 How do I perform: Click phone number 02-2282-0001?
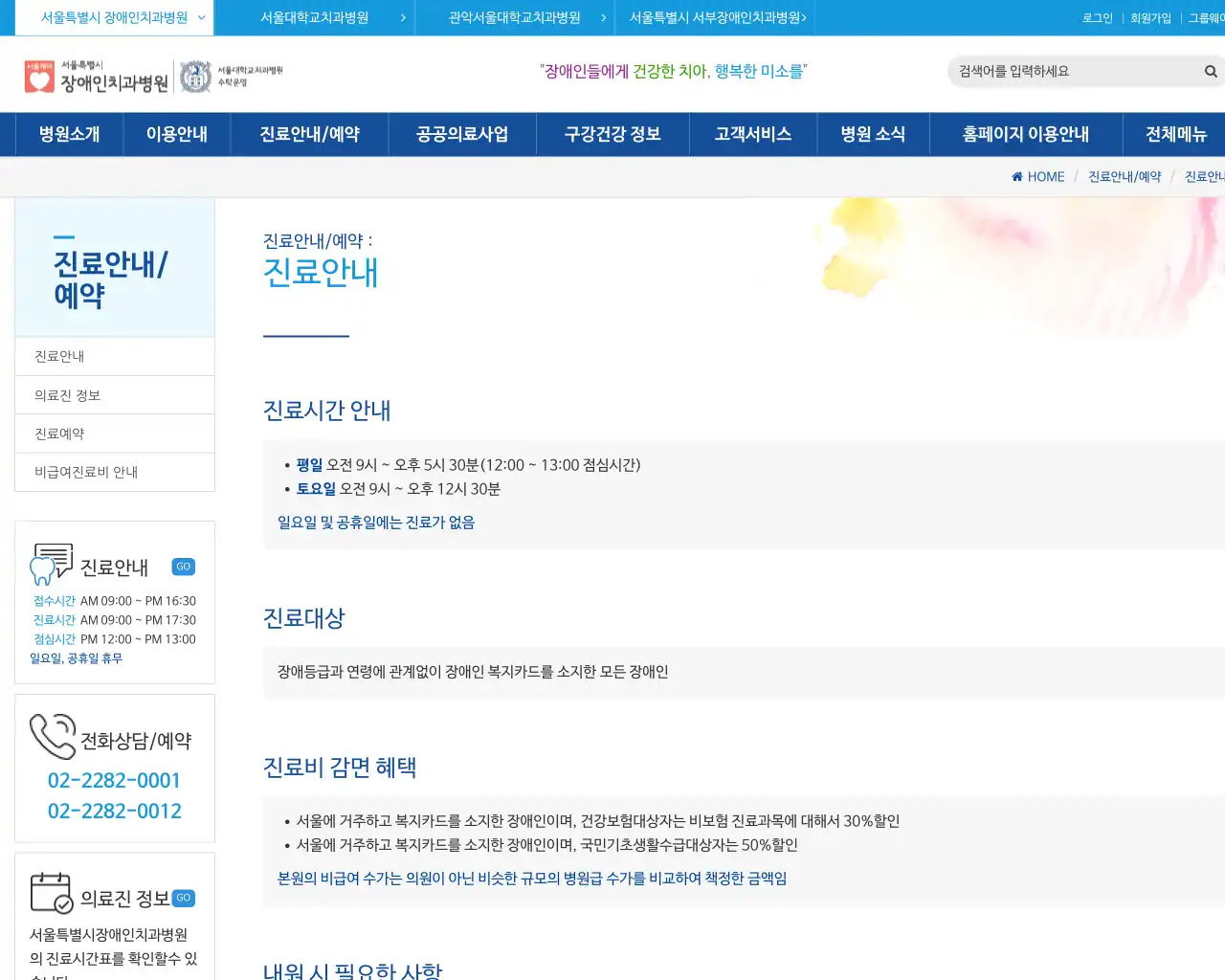(x=114, y=780)
